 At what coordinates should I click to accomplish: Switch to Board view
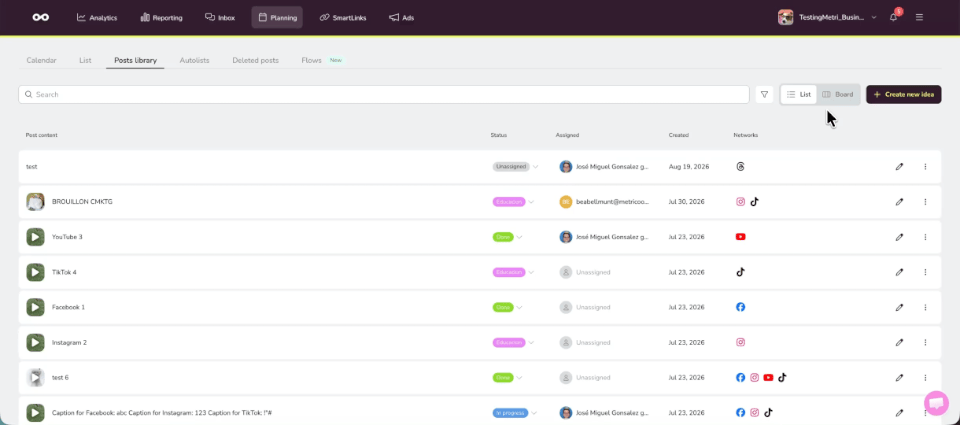[x=838, y=94]
